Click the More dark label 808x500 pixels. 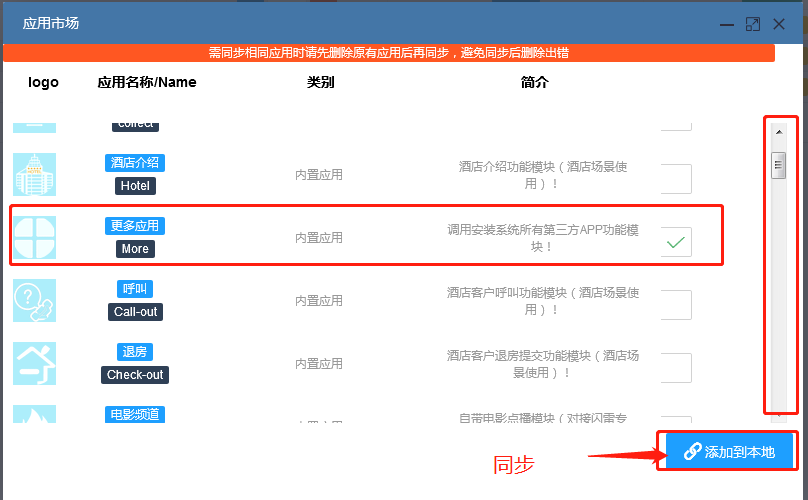tap(135, 249)
